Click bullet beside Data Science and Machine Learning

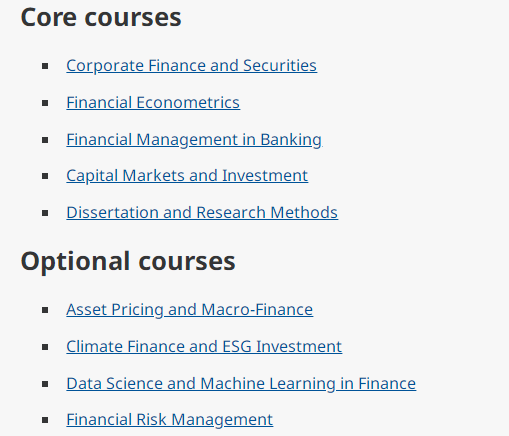tap(45, 384)
